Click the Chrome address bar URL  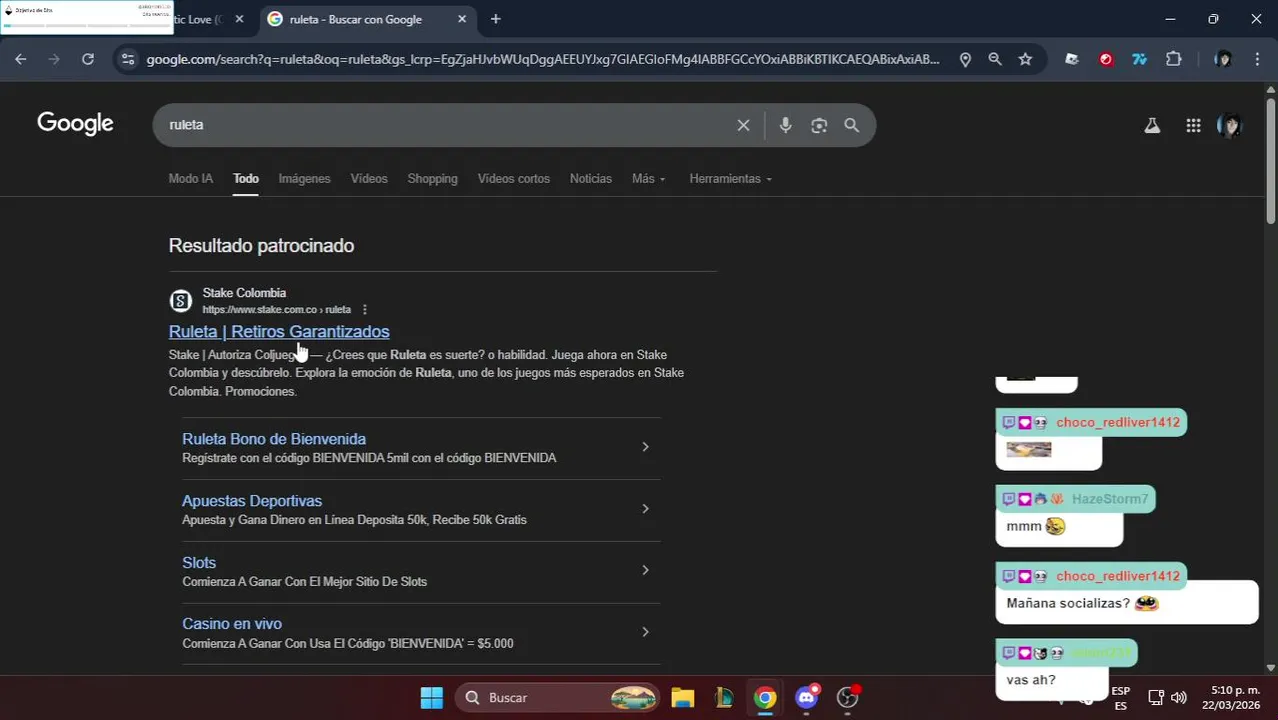click(543, 59)
